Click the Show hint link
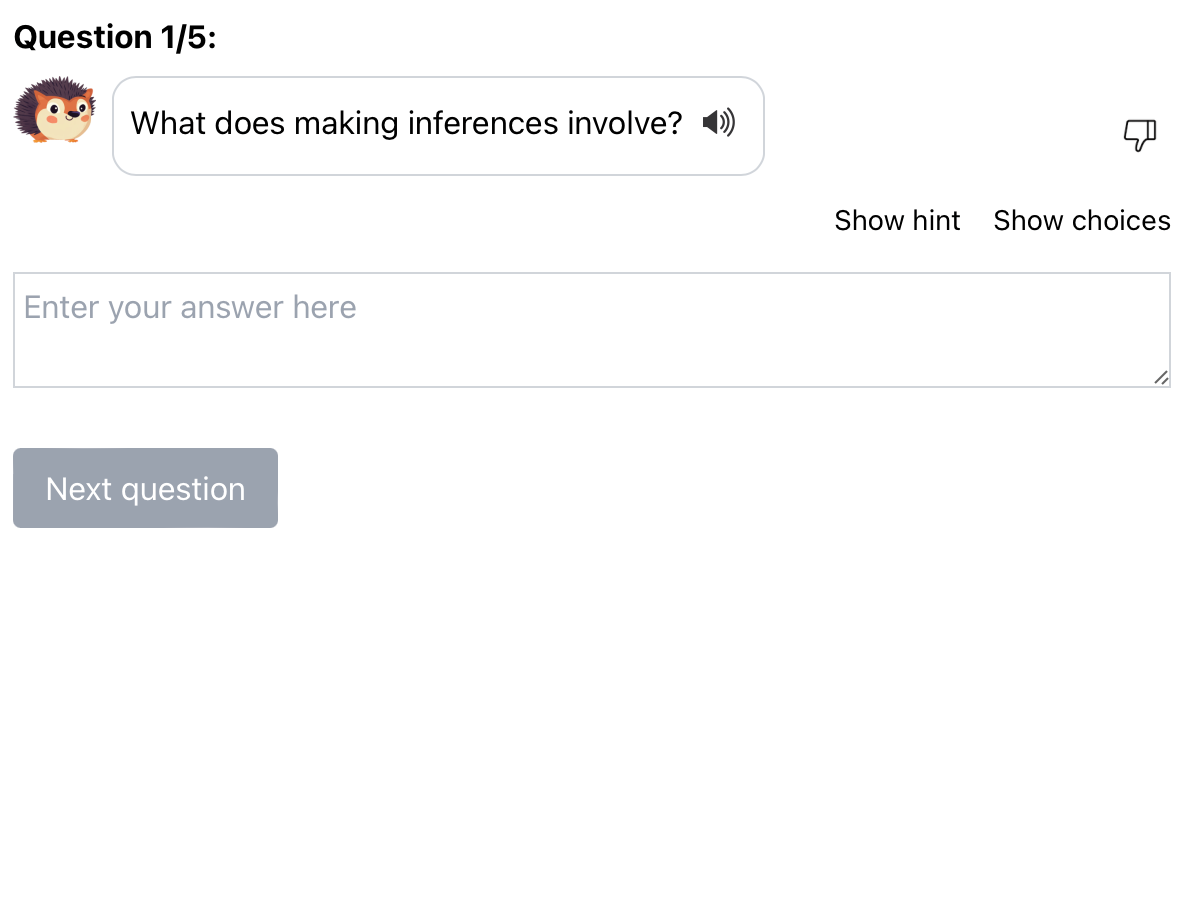 coord(897,220)
